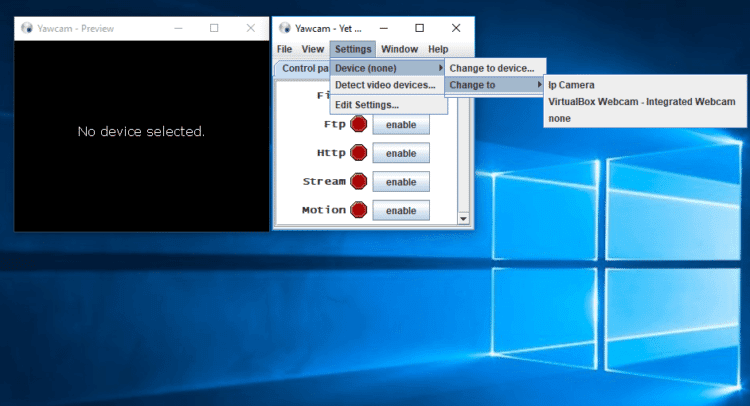The width and height of the screenshot is (750, 406).
Task: Open Edit Settings...
Action: point(388,105)
